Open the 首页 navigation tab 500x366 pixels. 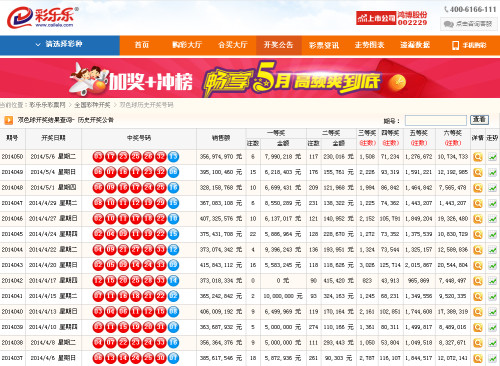tap(142, 45)
